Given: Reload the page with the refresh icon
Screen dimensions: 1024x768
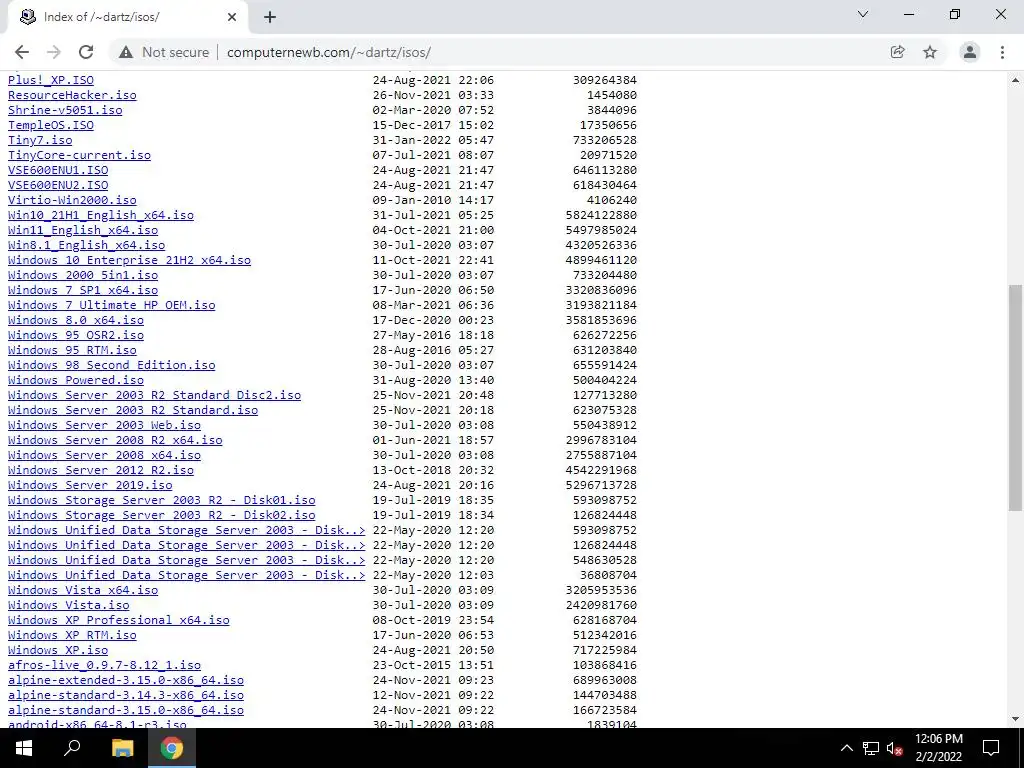Looking at the screenshot, I should (x=86, y=52).
